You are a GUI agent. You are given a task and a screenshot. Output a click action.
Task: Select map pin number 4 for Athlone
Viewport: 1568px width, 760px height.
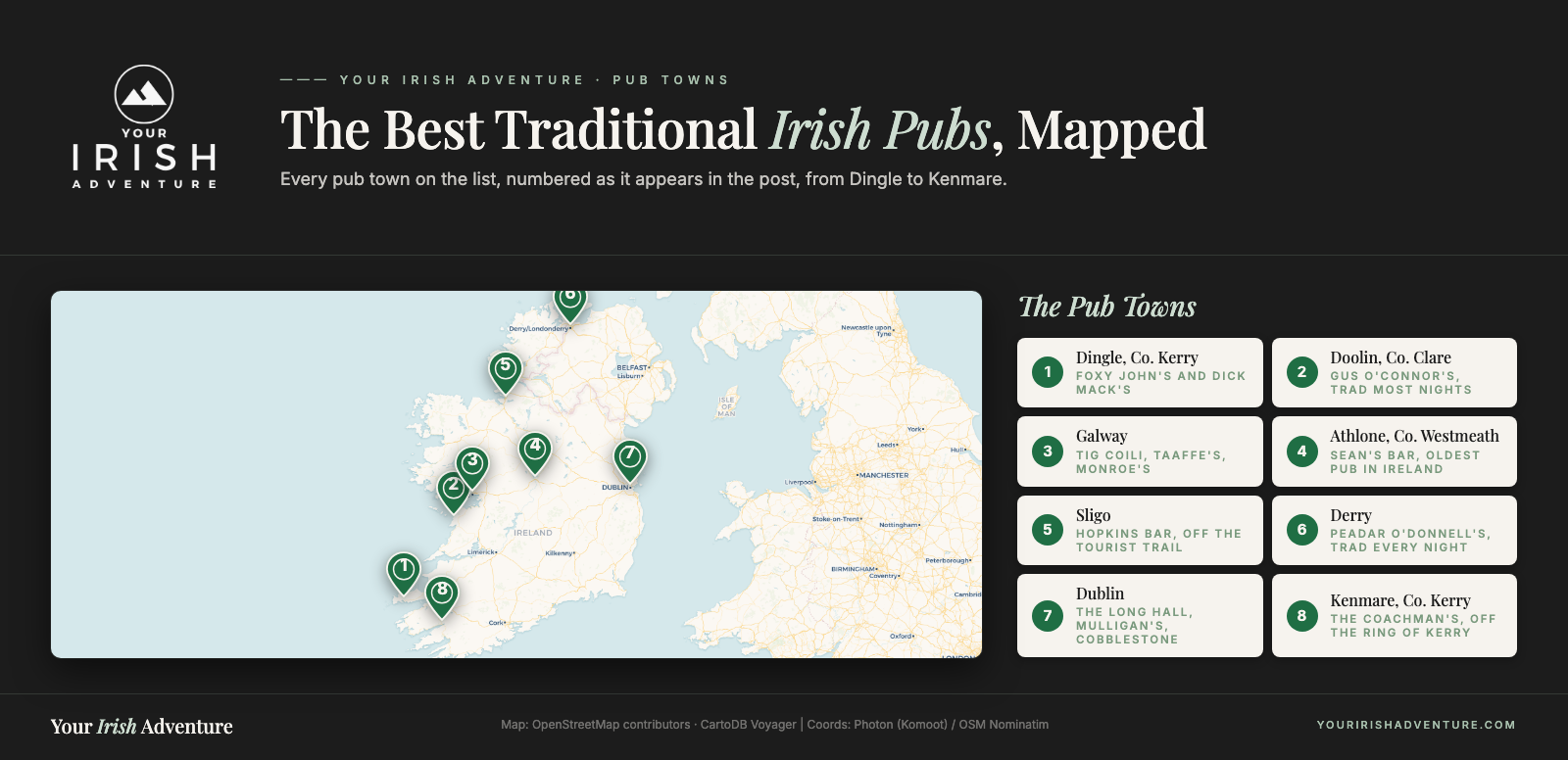535,452
